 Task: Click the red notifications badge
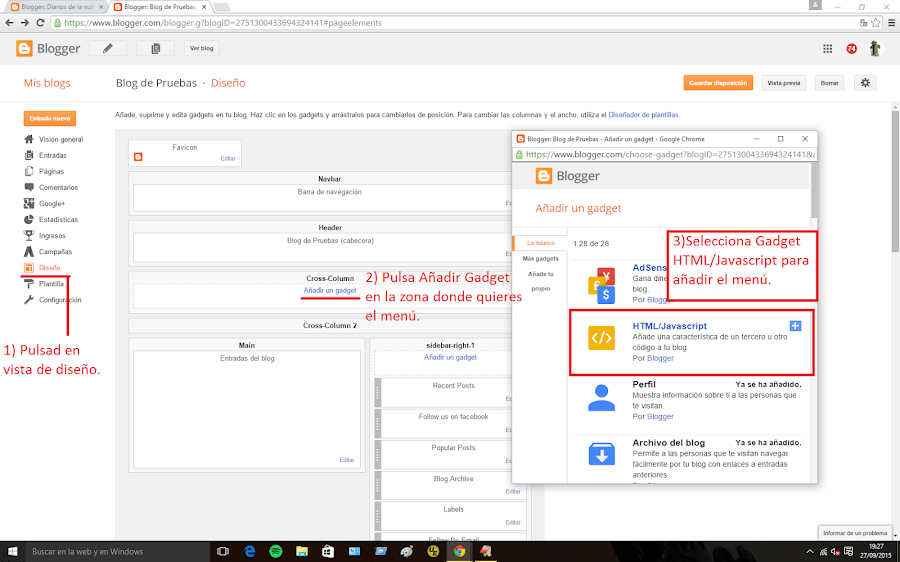851,49
